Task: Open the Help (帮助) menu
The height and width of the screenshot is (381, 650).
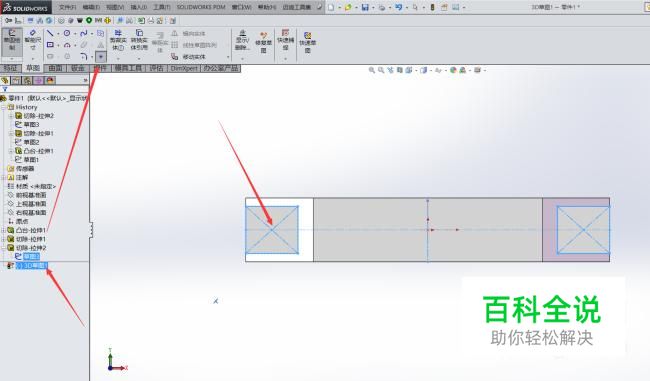Action: pyautogui.click(x=267, y=7)
